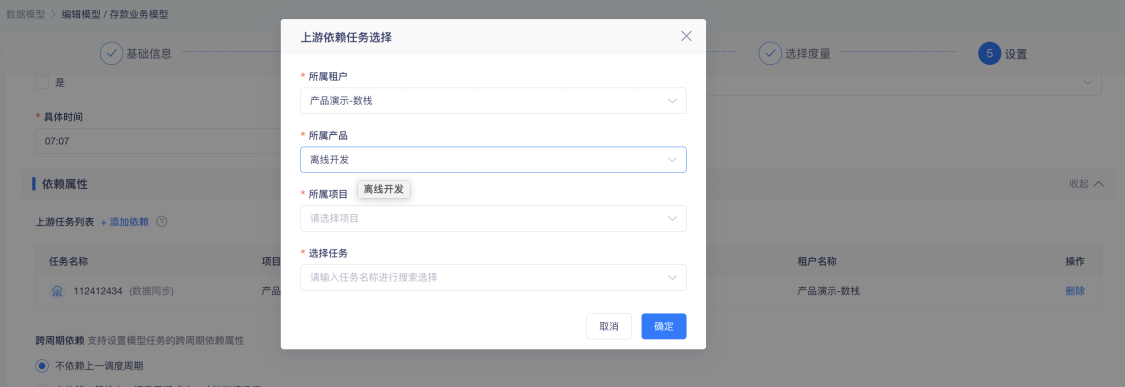Viewport: 1125px width, 387px height.
Task: Click the 基础信息 step checkmark icon
Action: (111, 53)
